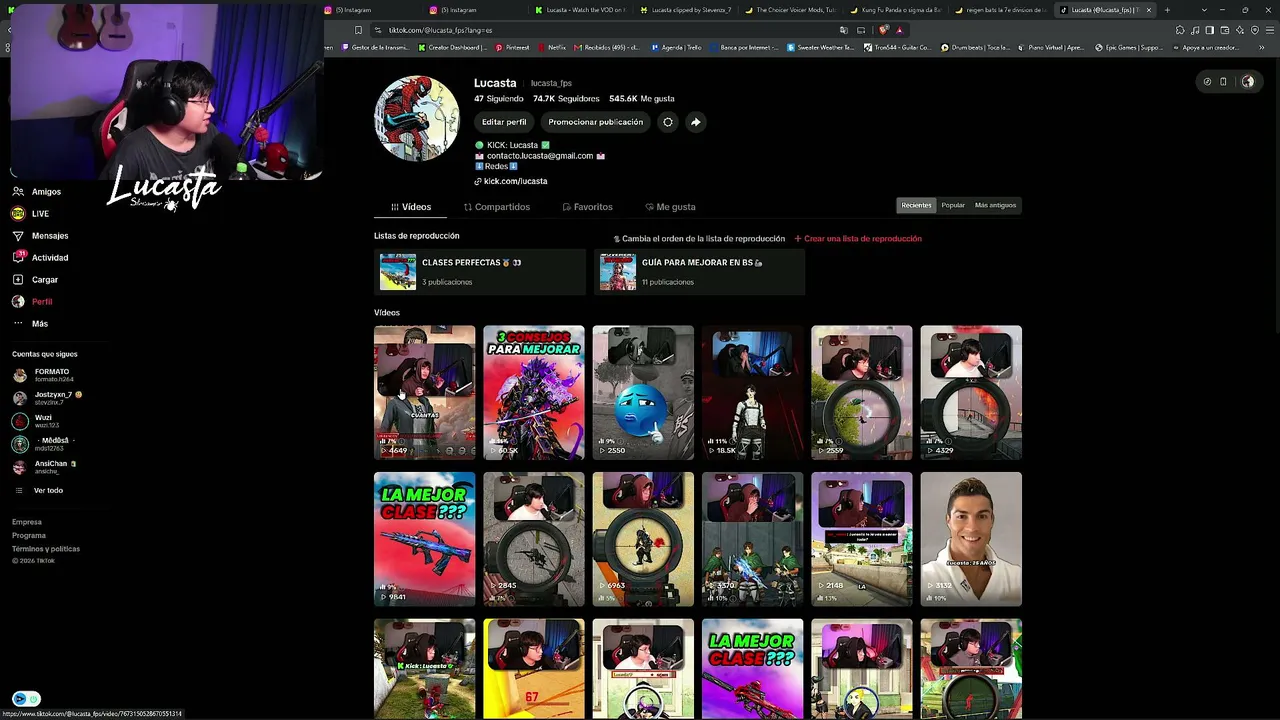The width and height of the screenshot is (1280, 720).
Task: Expand the Más menu
Action: coord(30,324)
